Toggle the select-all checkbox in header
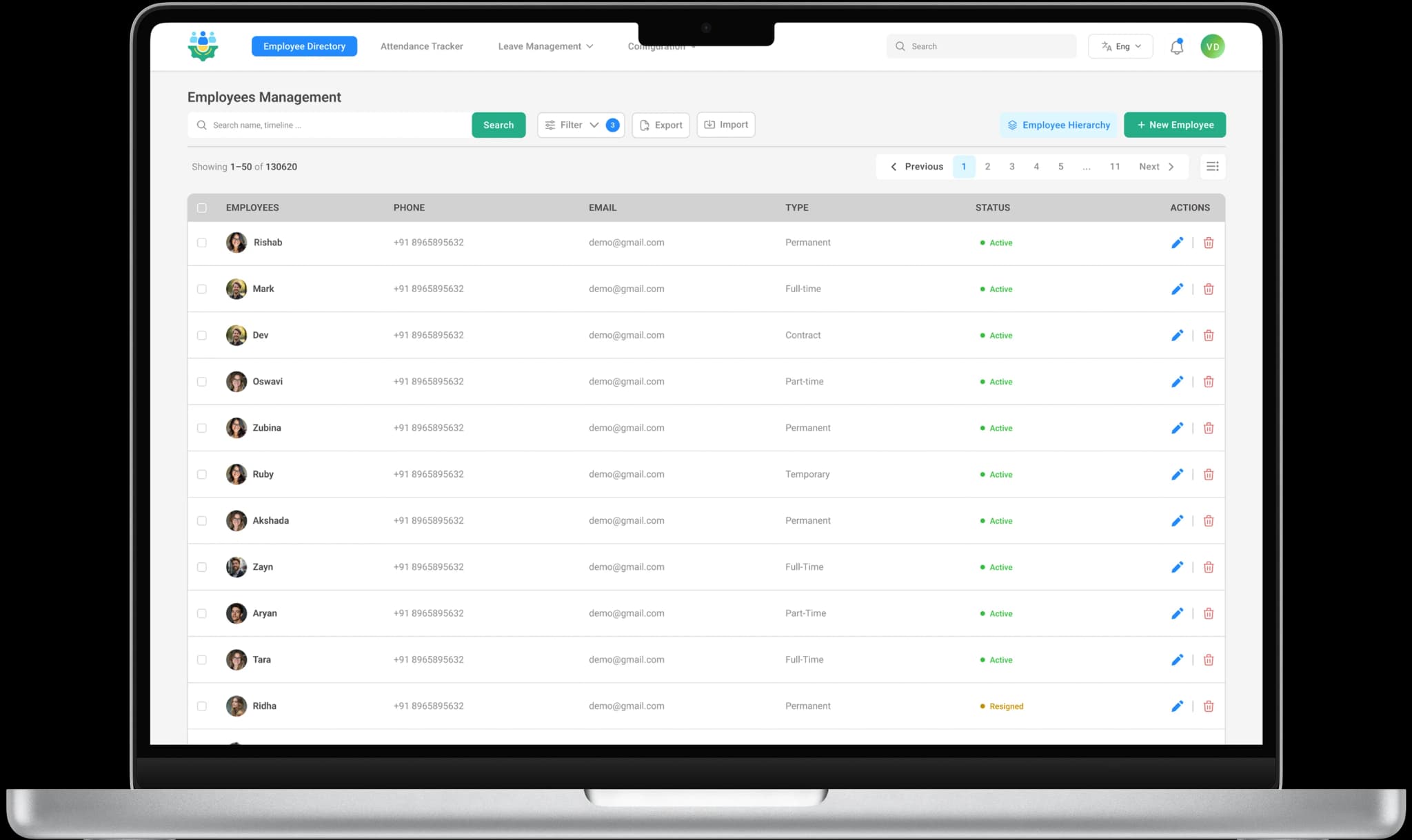Image resolution: width=1412 pixels, height=840 pixels. click(201, 207)
